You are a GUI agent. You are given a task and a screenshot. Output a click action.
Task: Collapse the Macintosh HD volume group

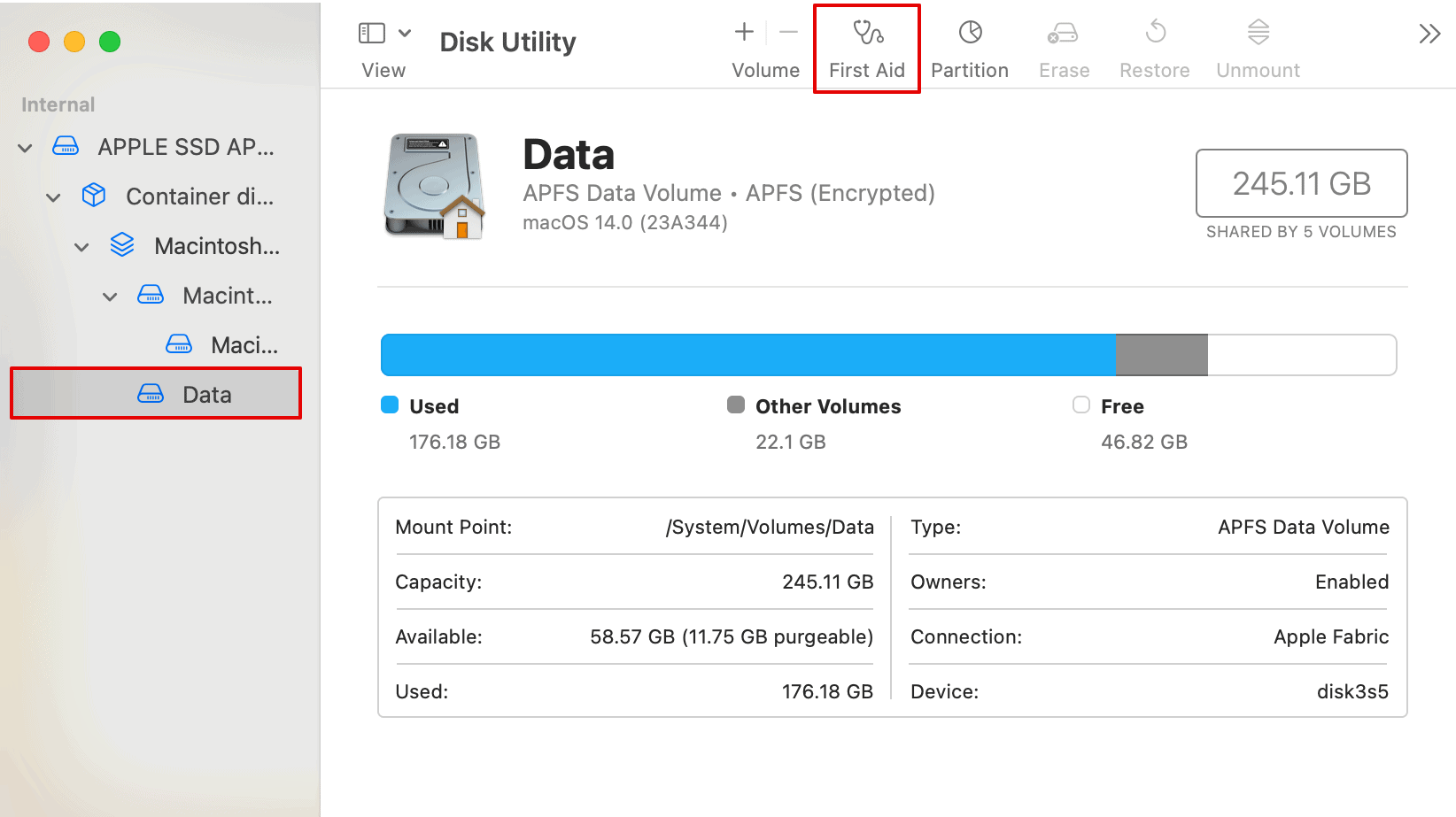(82, 247)
